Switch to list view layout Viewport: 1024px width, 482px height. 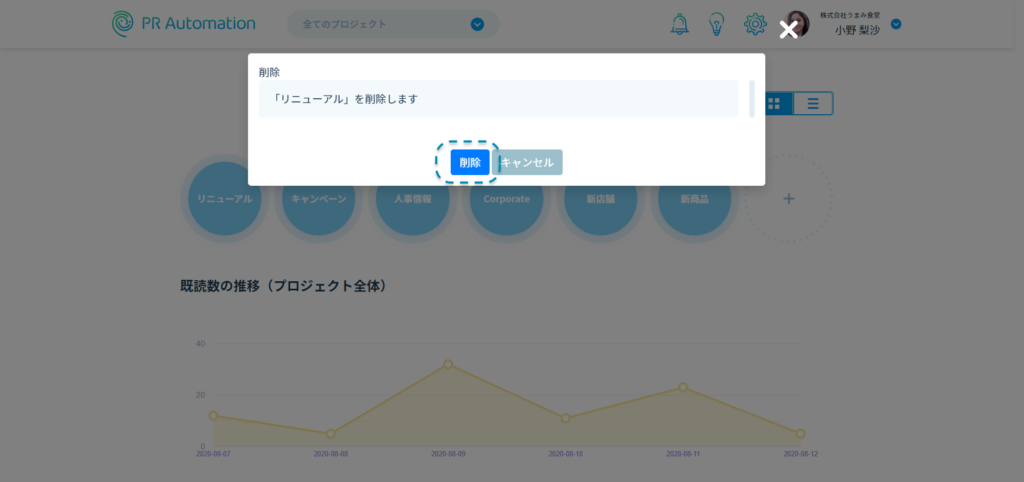(813, 103)
